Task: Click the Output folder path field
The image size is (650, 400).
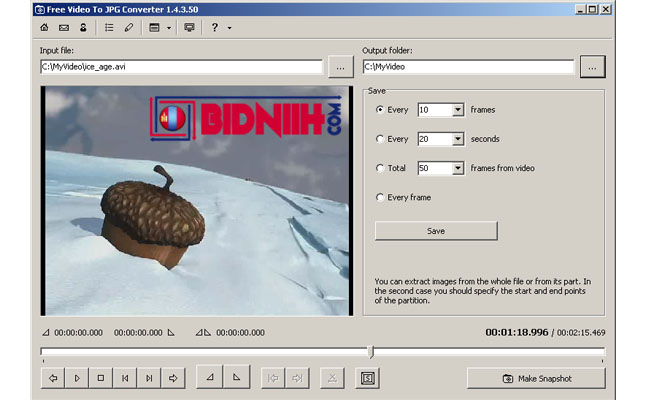Action: (x=468, y=67)
